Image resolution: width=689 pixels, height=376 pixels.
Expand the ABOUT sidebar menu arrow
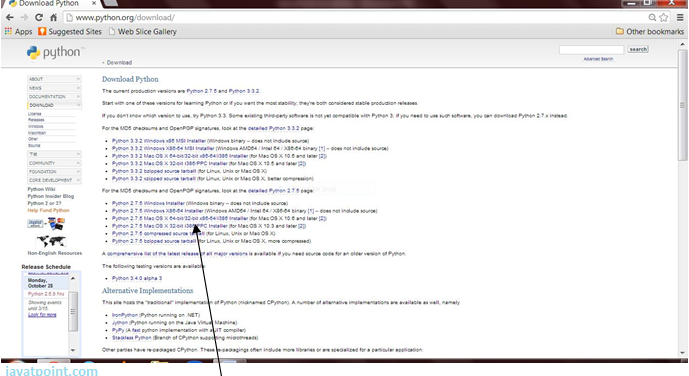[78, 79]
